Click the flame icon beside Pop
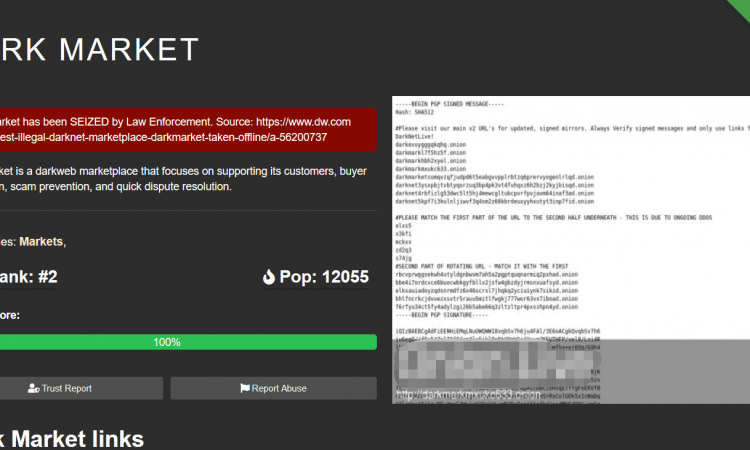Viewport: 750px width, 450px height. (x=269, y=277)
